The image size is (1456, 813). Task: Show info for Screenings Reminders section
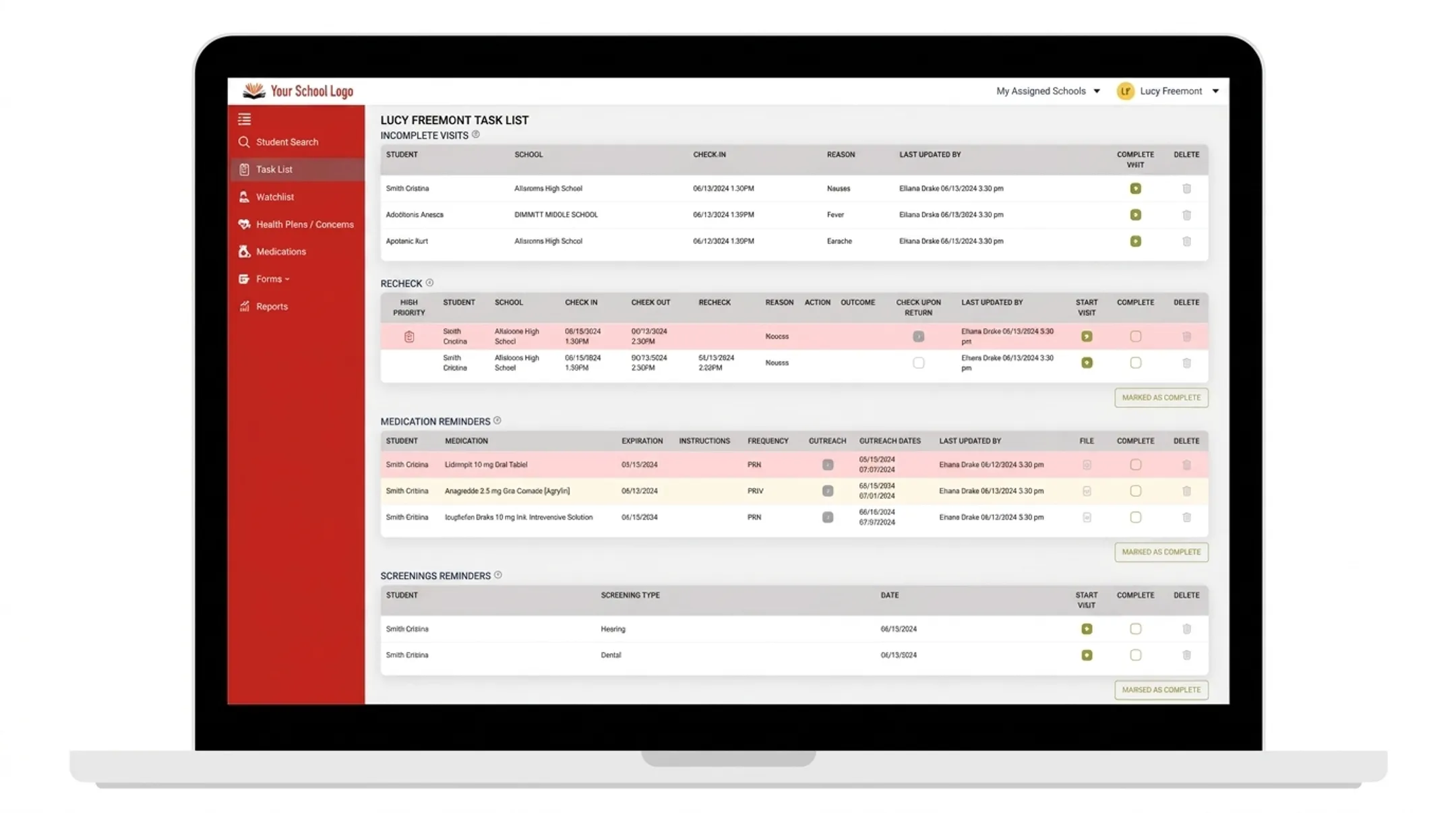pyautogui.click(x=498, y=575)
